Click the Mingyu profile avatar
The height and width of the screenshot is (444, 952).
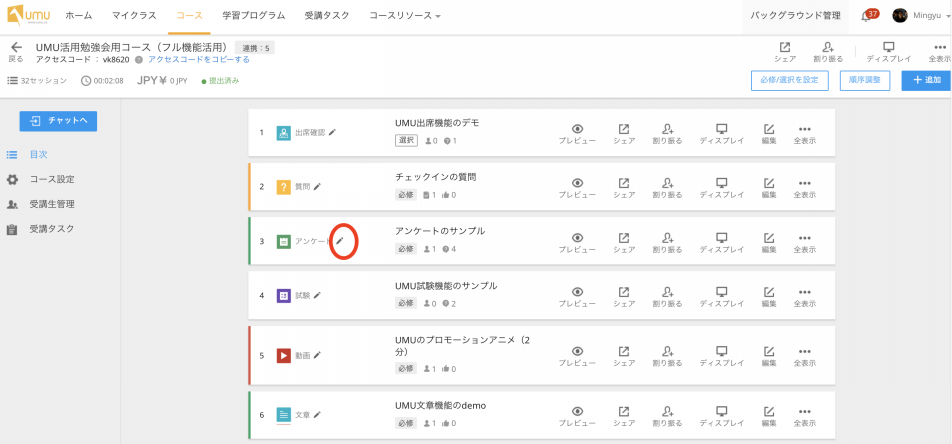pos(900,16)
